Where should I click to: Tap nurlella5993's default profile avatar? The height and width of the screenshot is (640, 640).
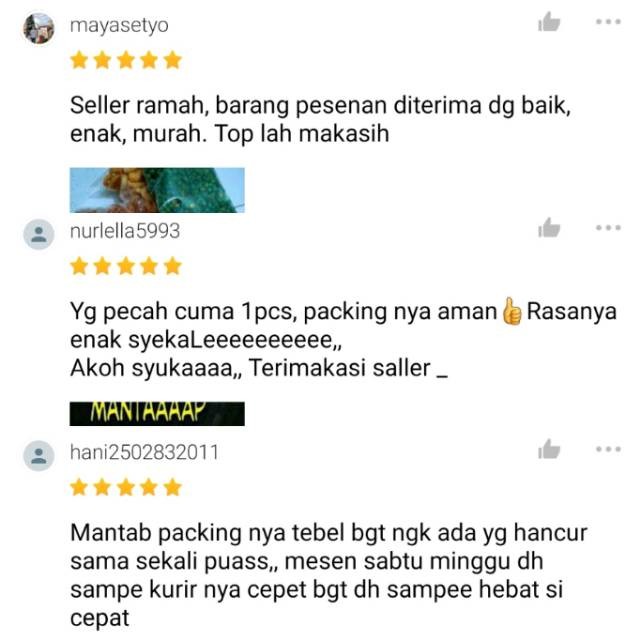[x=39, y=234]
